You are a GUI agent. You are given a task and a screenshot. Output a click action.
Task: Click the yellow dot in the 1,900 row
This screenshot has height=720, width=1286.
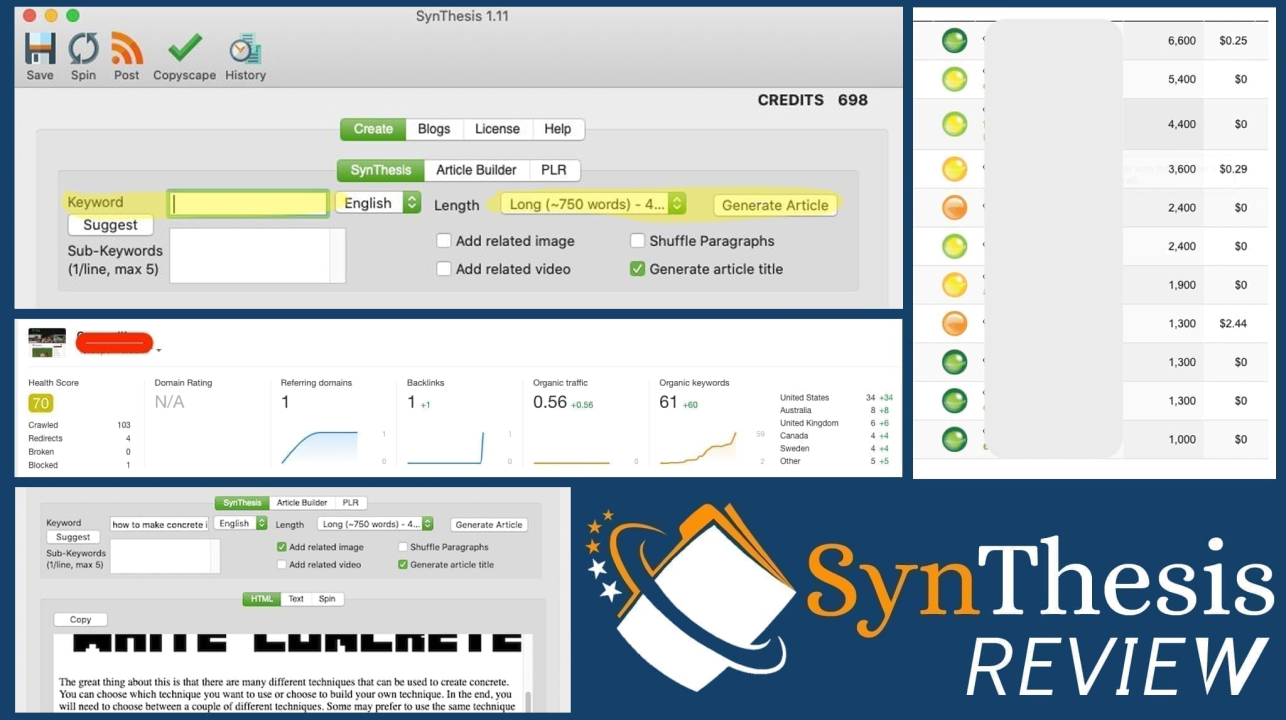point(955,285)
